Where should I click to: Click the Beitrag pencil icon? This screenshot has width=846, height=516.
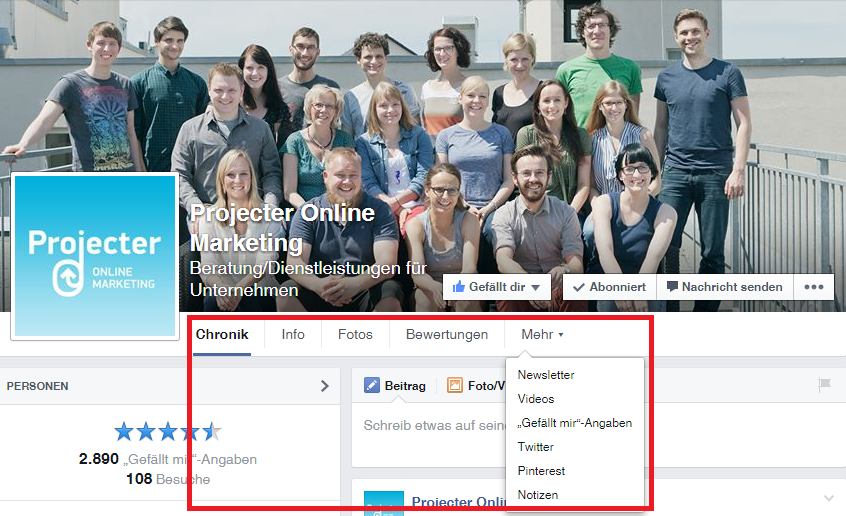click(372, 385)
